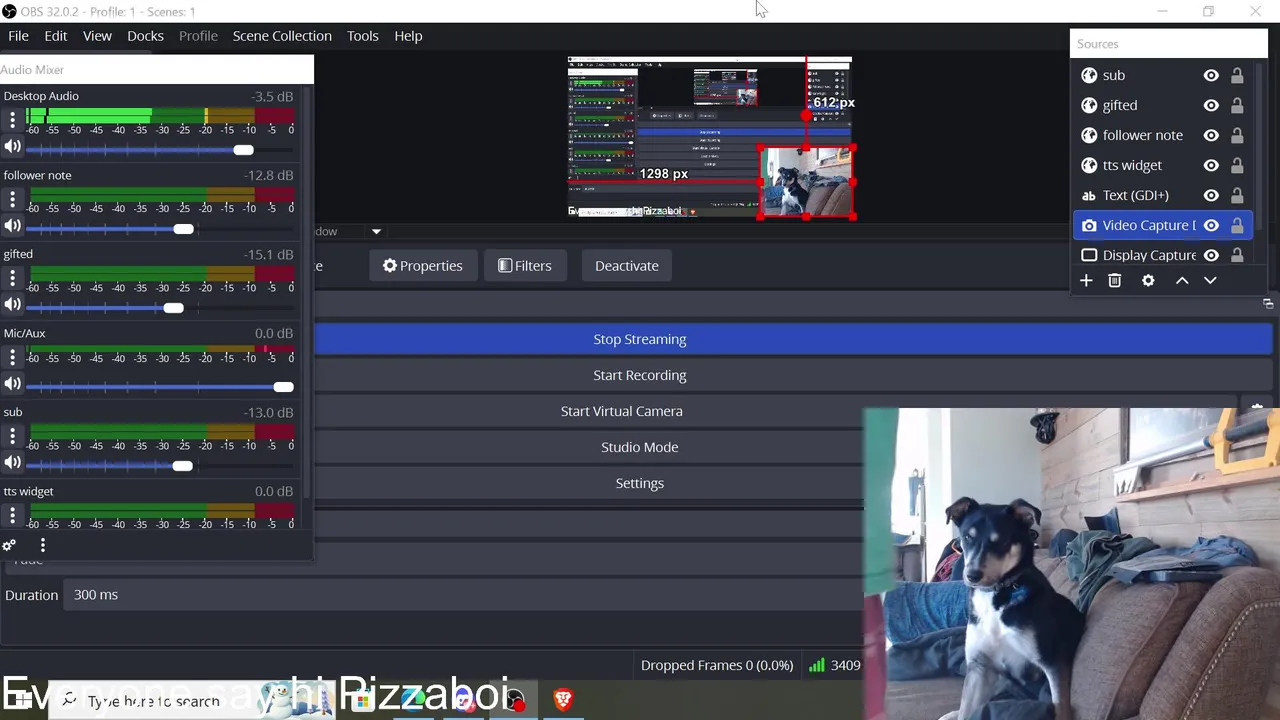The height and width of the screenshot is (720, 1280).
Task: Open the Edit menu
Action: point(55,36)
